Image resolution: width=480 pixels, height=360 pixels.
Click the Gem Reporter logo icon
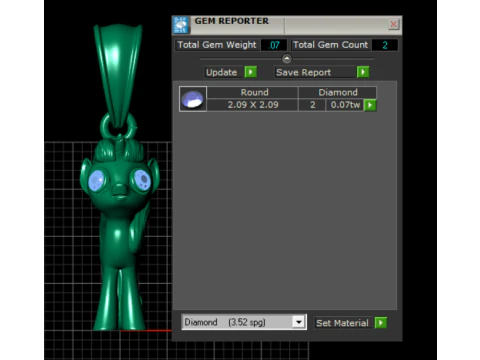(x=181, y=25)
